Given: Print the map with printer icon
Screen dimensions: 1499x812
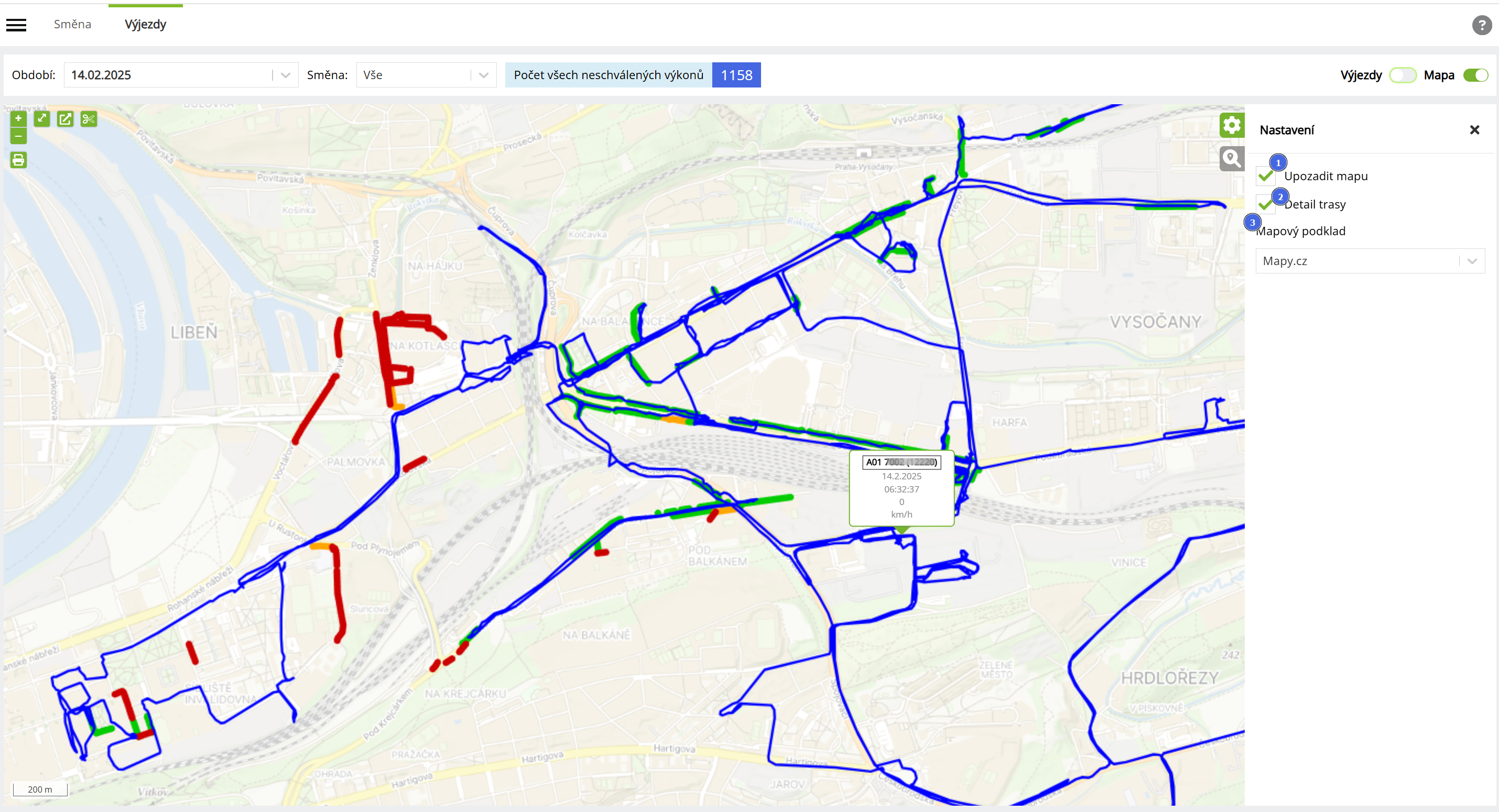Looking at the screenshot, I should (x=19, y=160).
